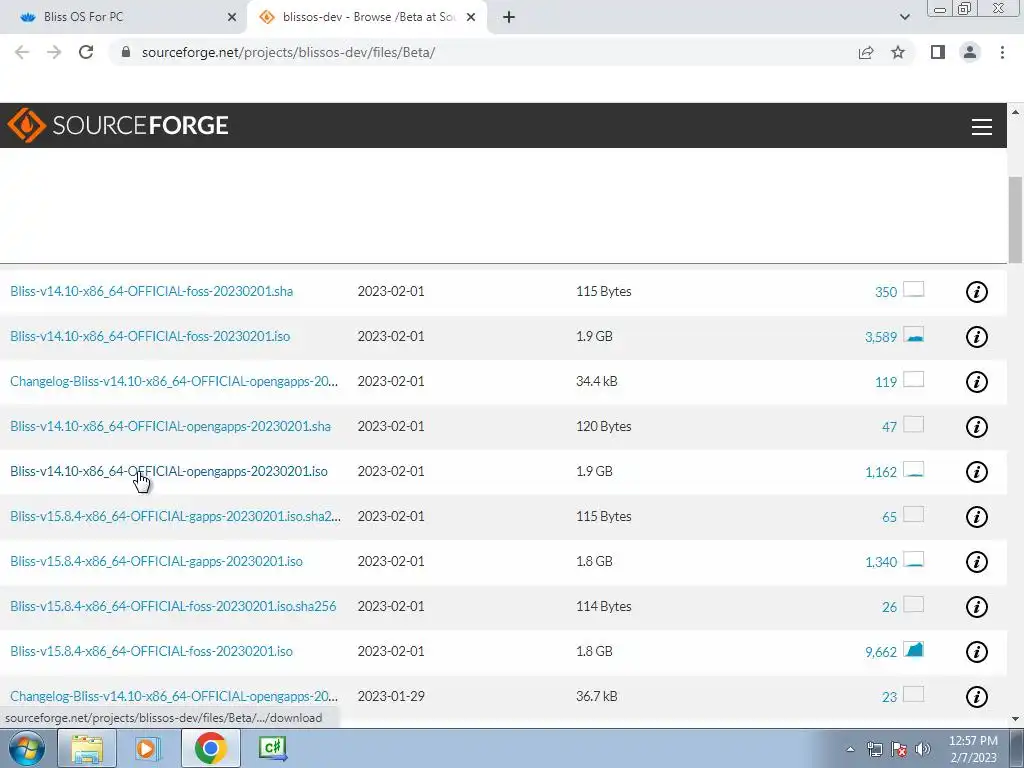This screenshot has width=1024, height=768.
Task: Download Bliss-v14.10 opengapps-20230201.iso
Action: point(169,472)
